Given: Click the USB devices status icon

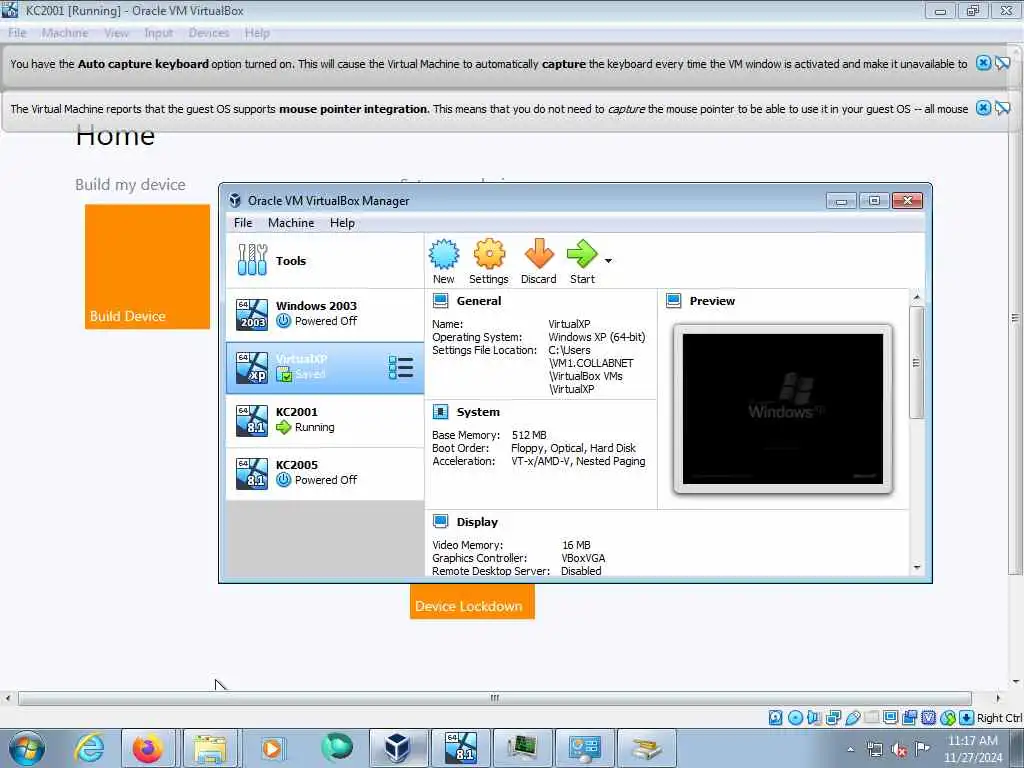Looking at the screenshot, I should [852, 718].
